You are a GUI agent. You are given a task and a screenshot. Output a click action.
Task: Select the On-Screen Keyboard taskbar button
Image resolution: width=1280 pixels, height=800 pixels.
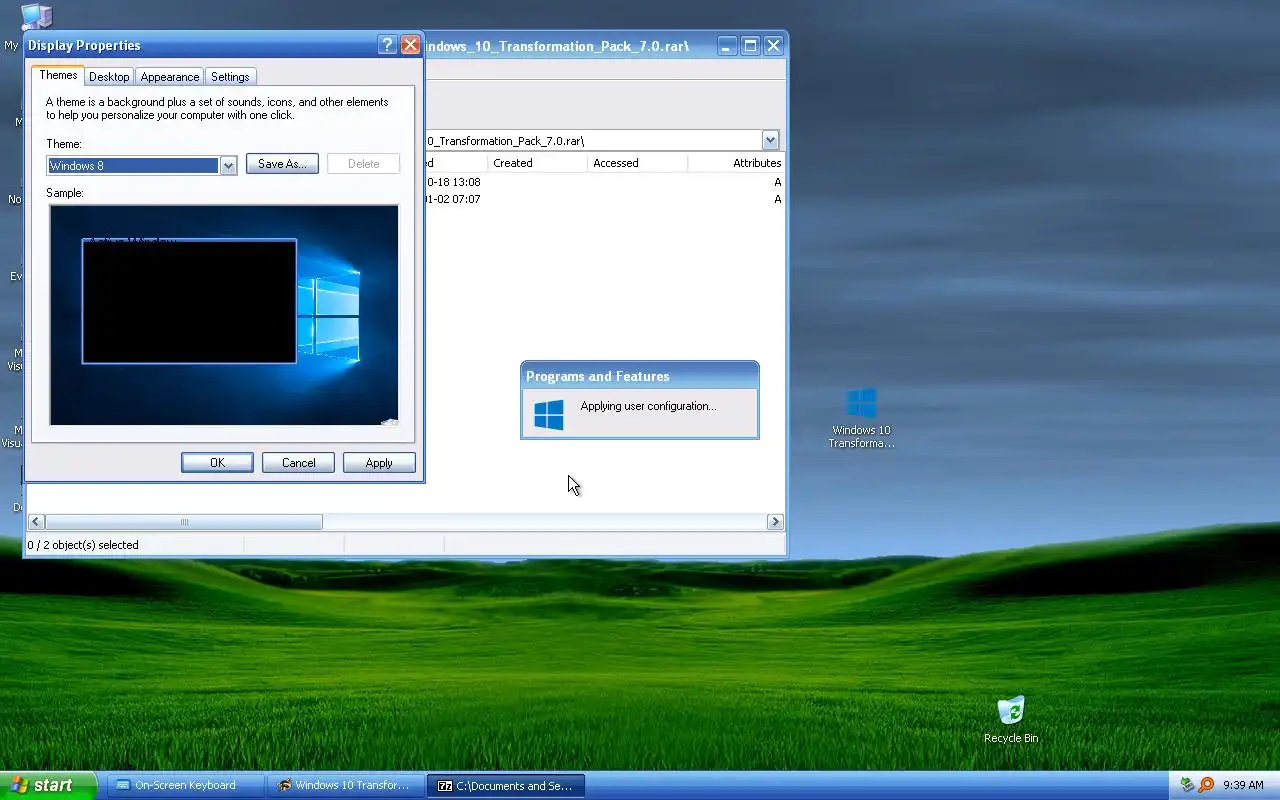(185, 785)
